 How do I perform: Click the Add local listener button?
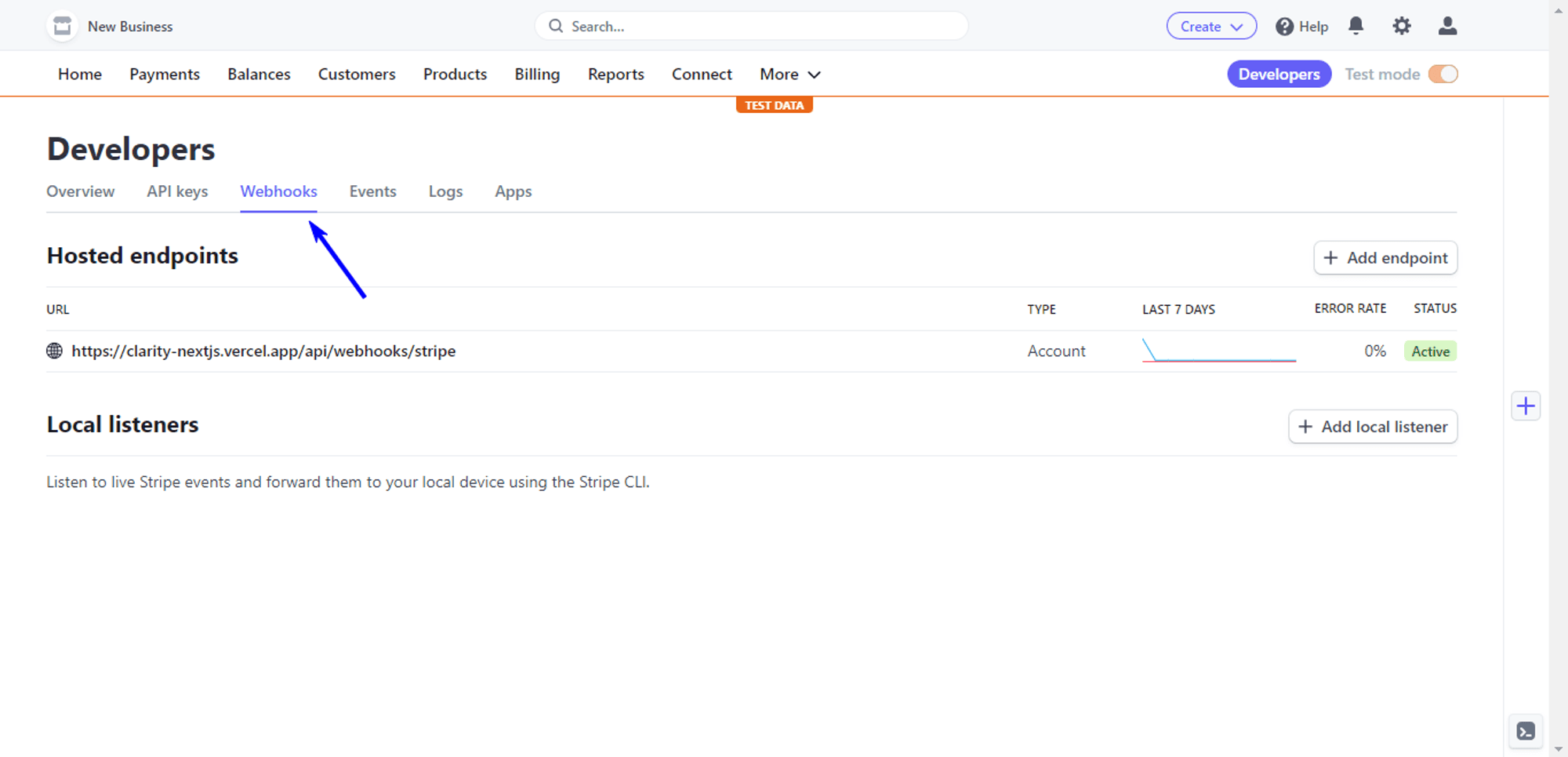point(1372,427)
